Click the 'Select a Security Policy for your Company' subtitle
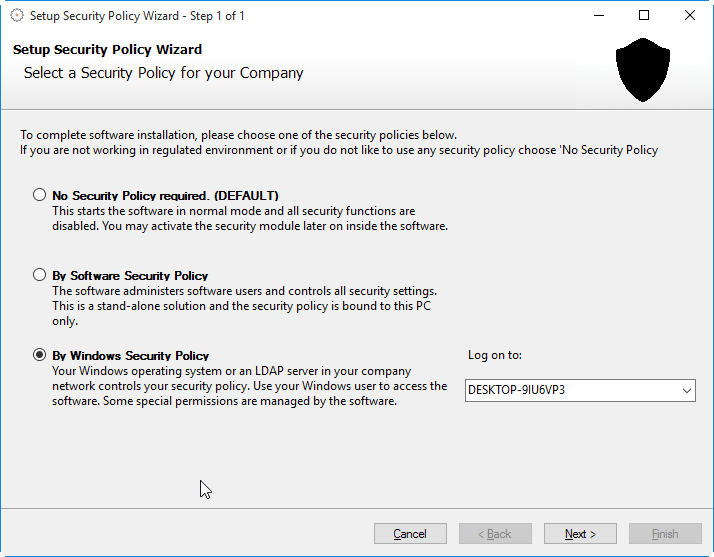 click(x=163, y=73)
